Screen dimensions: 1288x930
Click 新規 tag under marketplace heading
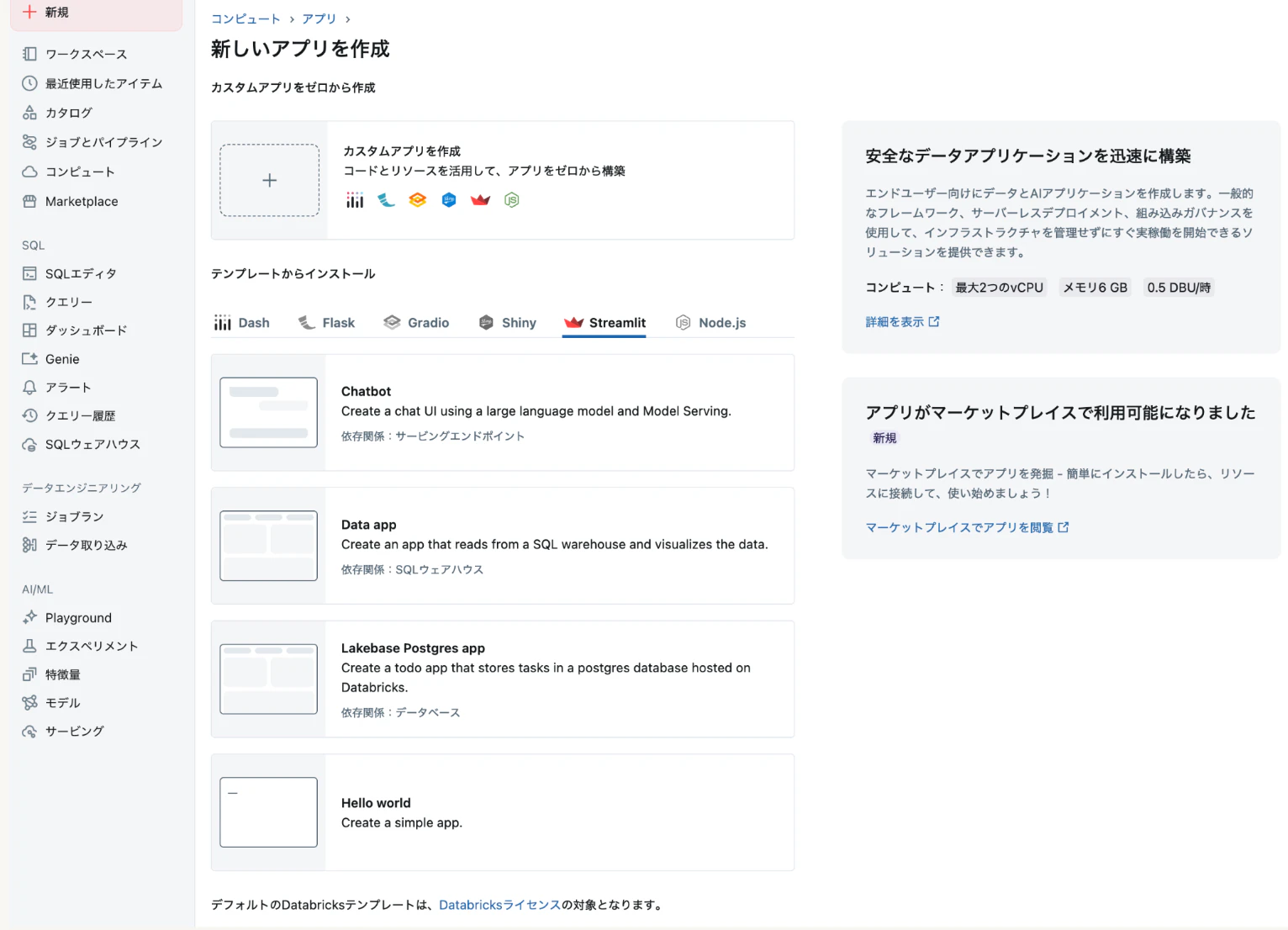[x=884, y=438]
